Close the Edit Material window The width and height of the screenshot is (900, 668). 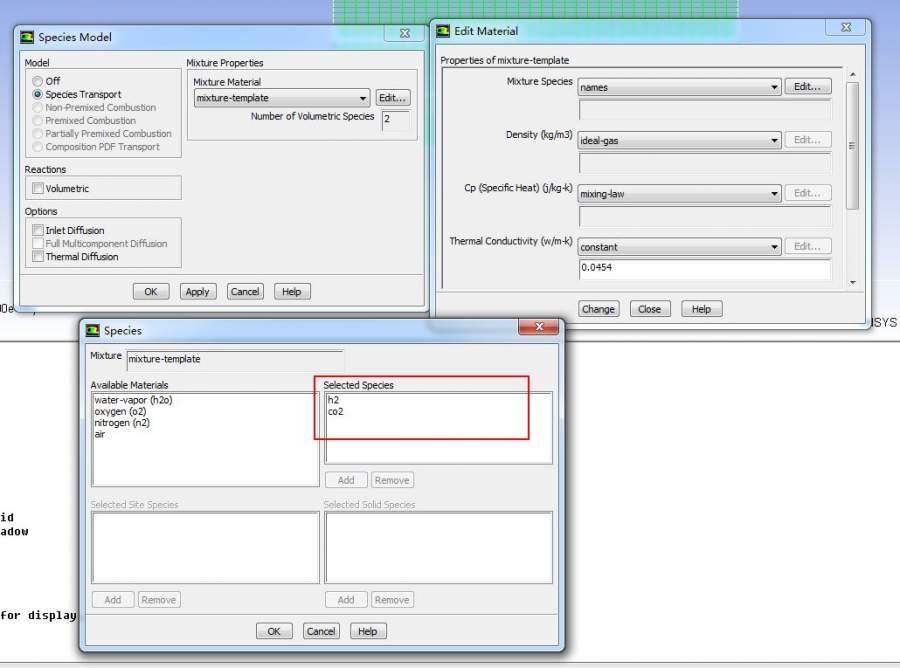coord(845,28)
